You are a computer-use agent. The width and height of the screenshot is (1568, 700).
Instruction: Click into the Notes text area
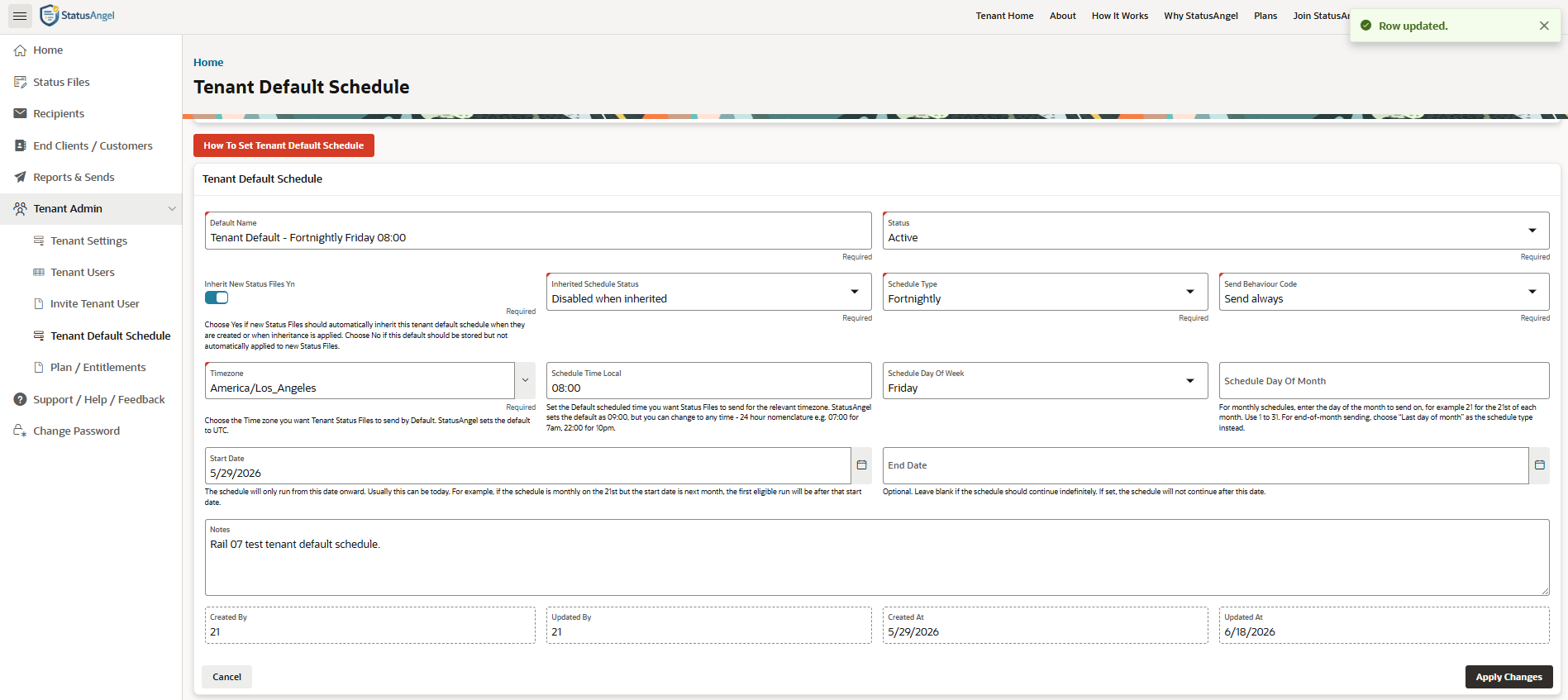(x=877, y=557)
